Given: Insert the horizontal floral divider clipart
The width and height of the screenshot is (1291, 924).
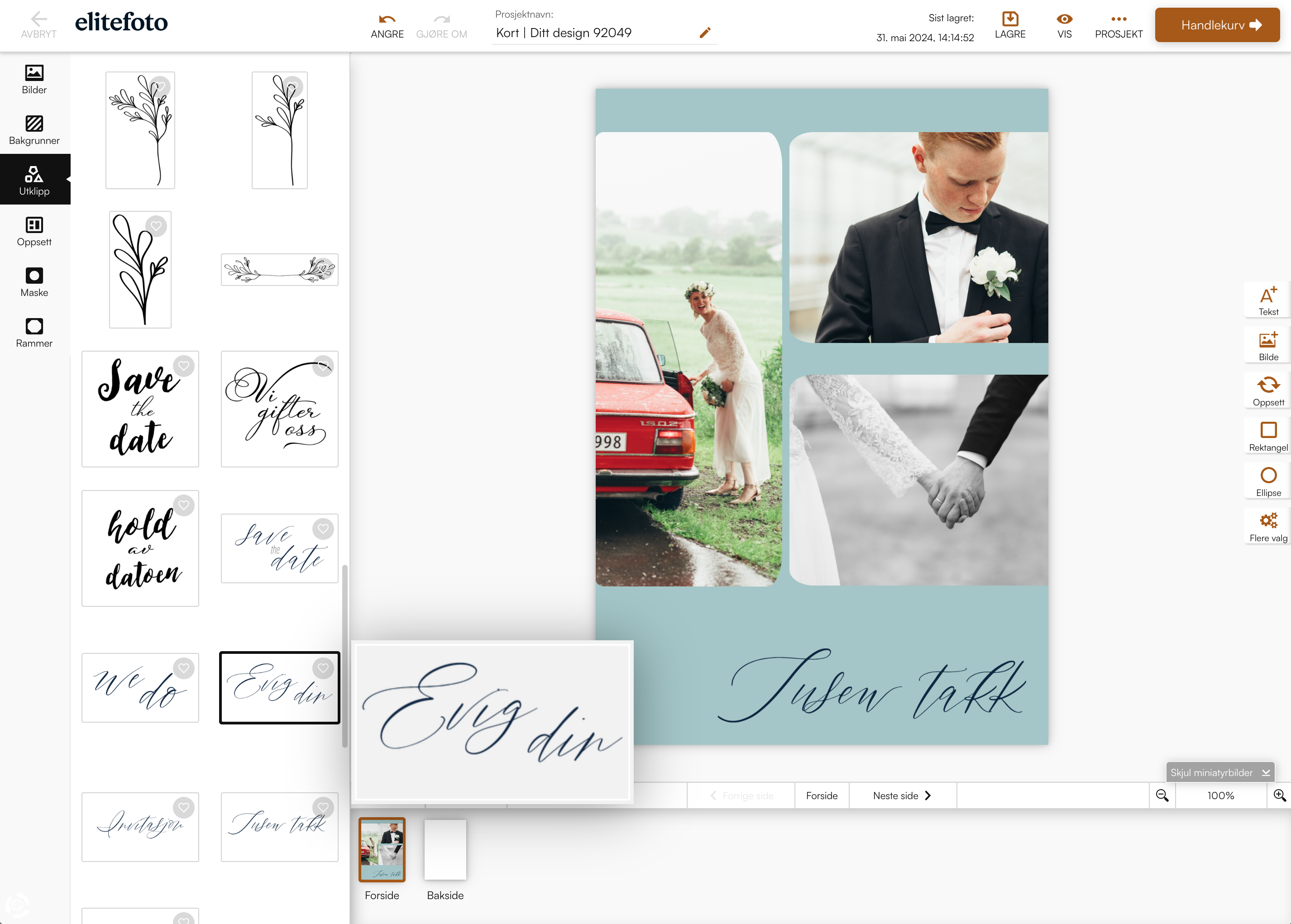Looking at the screenshot, I should [x=279, y=270].
